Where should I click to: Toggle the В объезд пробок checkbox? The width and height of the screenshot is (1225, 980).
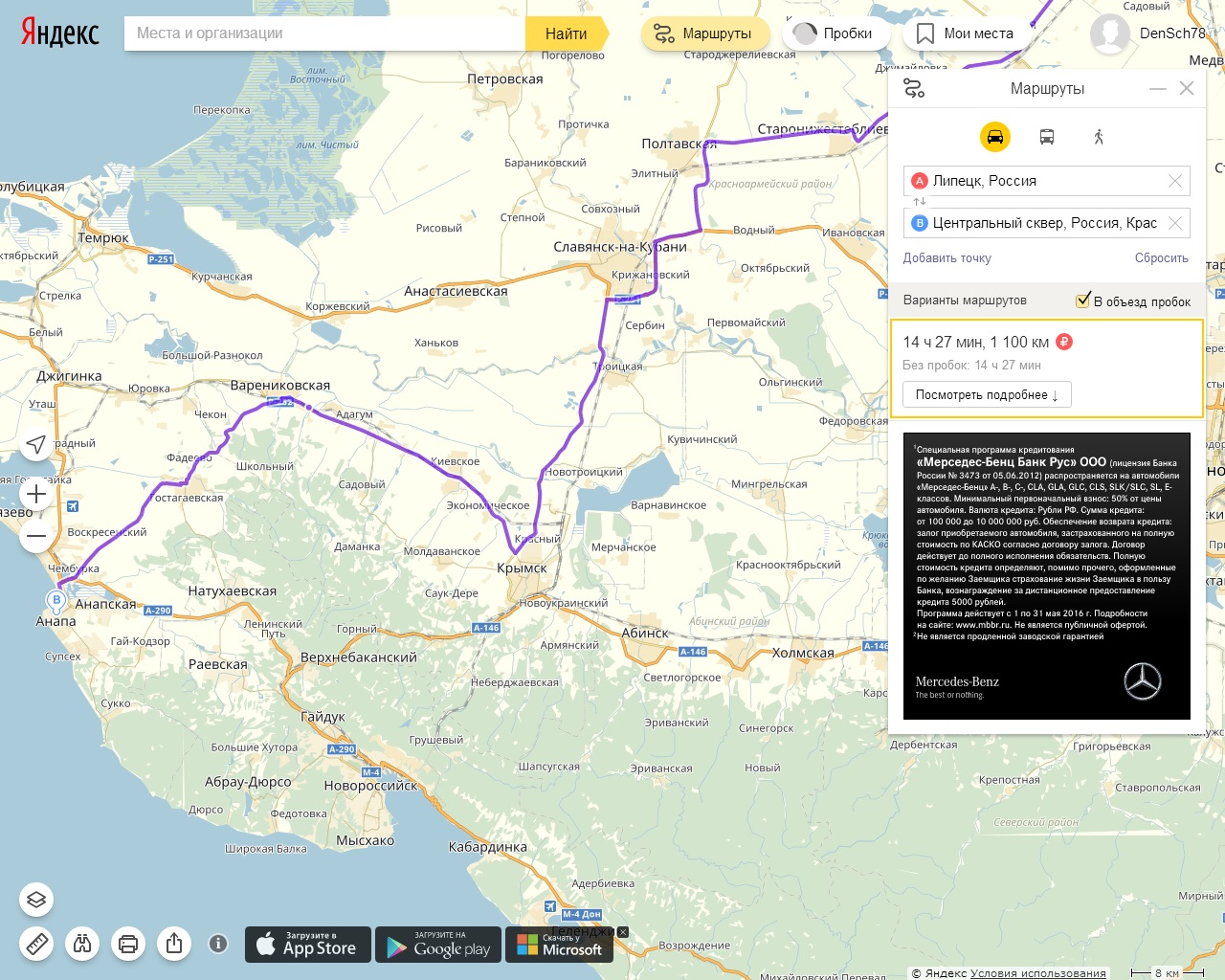[x=1083, y=301]
